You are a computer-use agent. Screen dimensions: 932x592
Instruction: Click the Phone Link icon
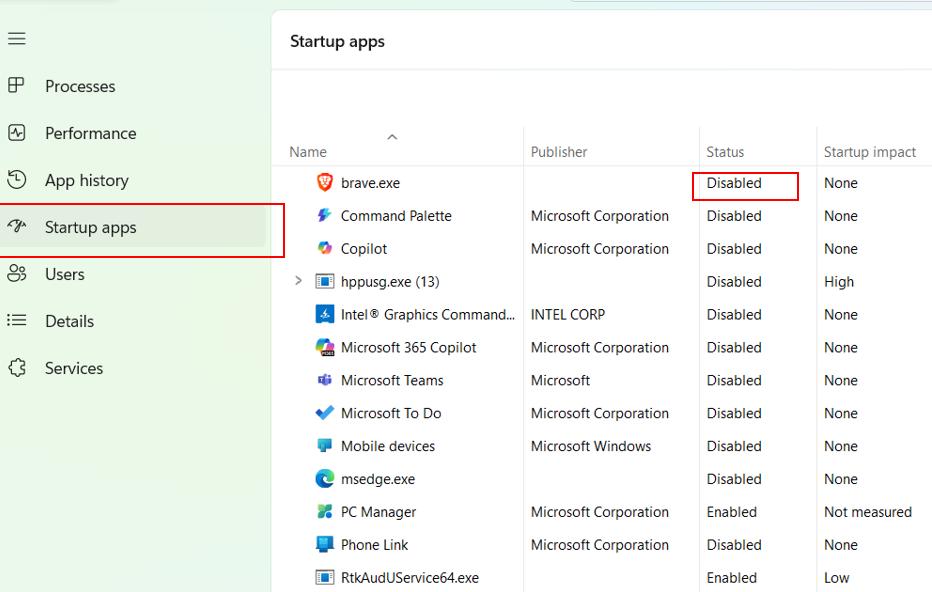(x=325, y=544)
